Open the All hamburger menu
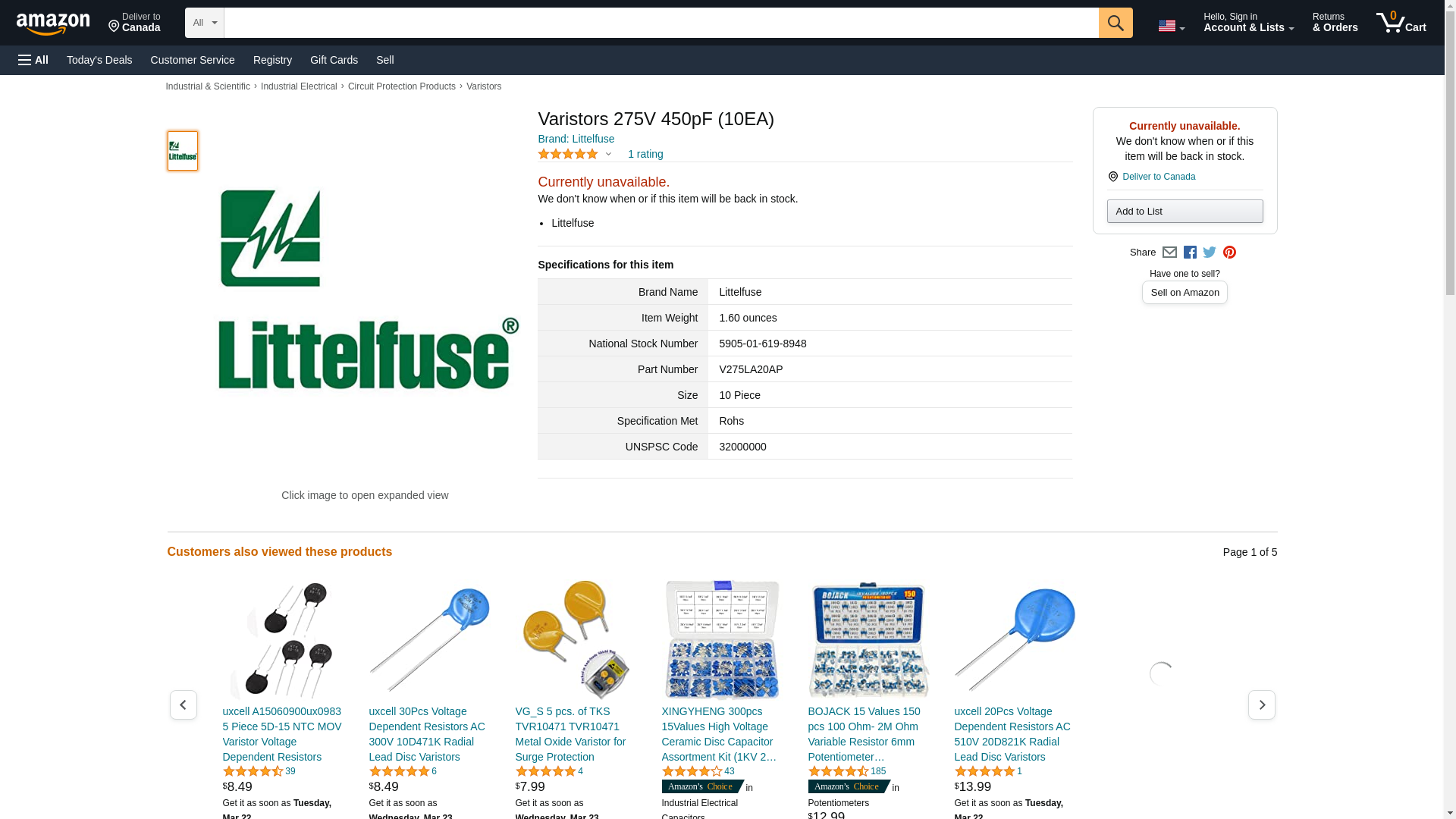This screenshot has height=819, width=1456. pyautogui.click(x=33, y=60)
